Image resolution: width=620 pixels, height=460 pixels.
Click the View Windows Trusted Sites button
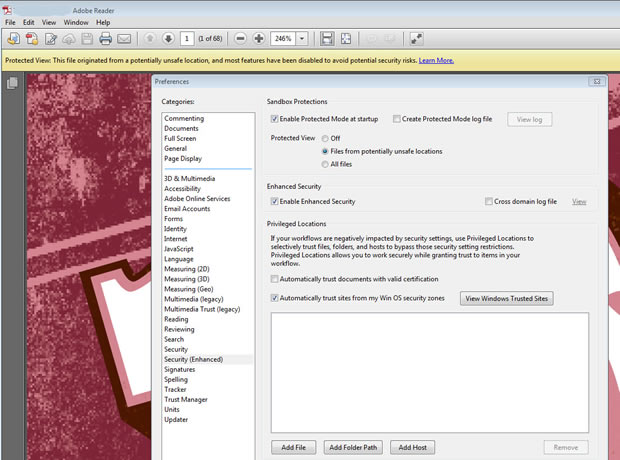(506, 298)
